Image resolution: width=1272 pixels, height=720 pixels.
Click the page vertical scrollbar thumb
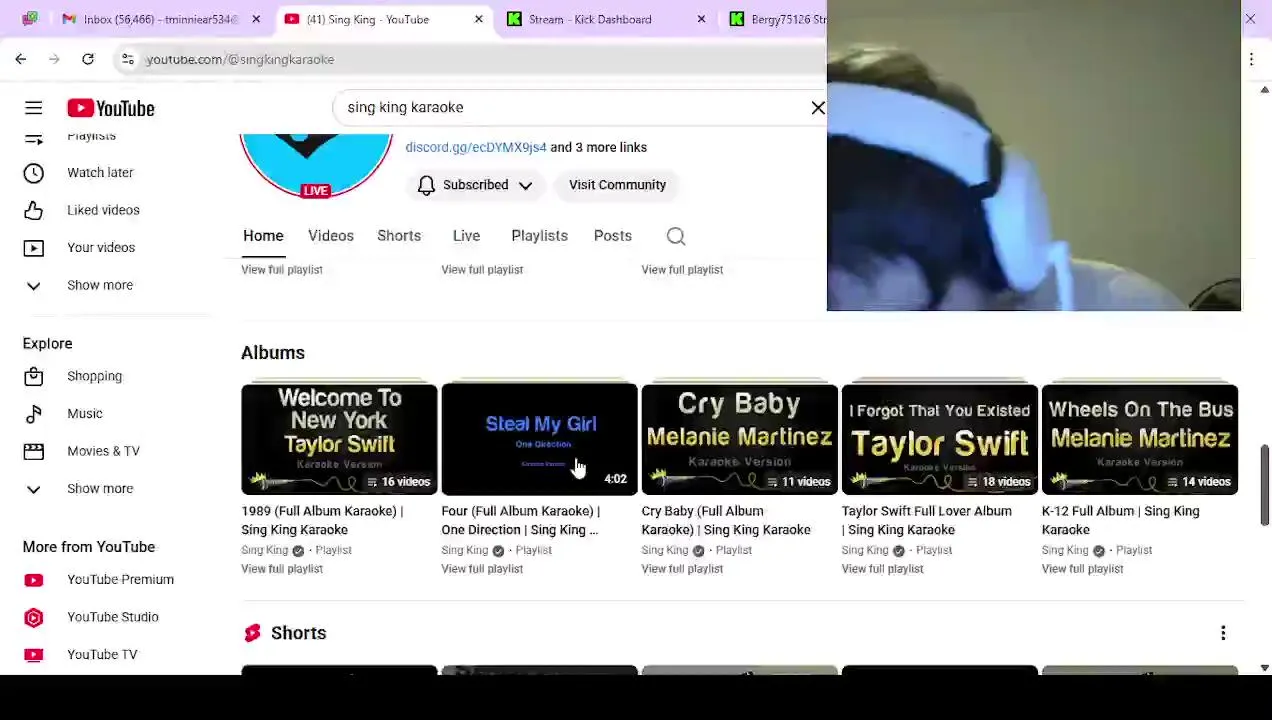tap(1265, 485)
